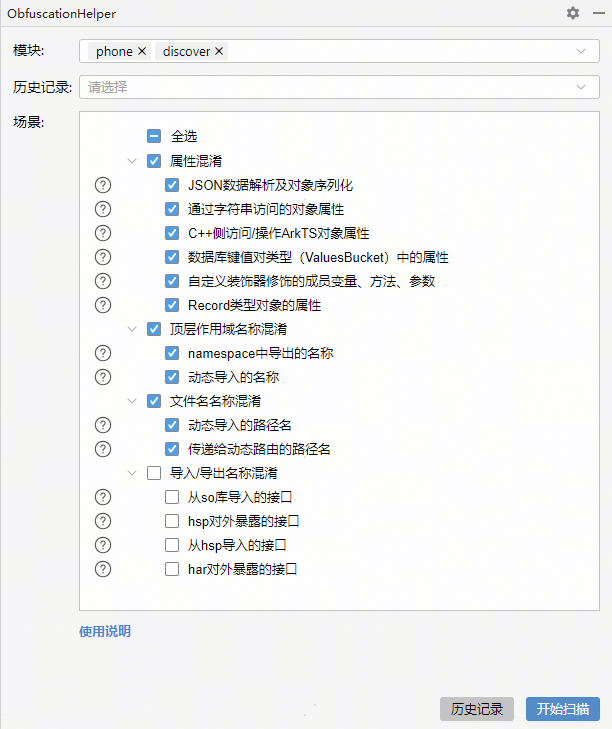Click help icon next to namespace中导出的名称
Viewport: 612px width, 729px height.
[x=103, y=353]
